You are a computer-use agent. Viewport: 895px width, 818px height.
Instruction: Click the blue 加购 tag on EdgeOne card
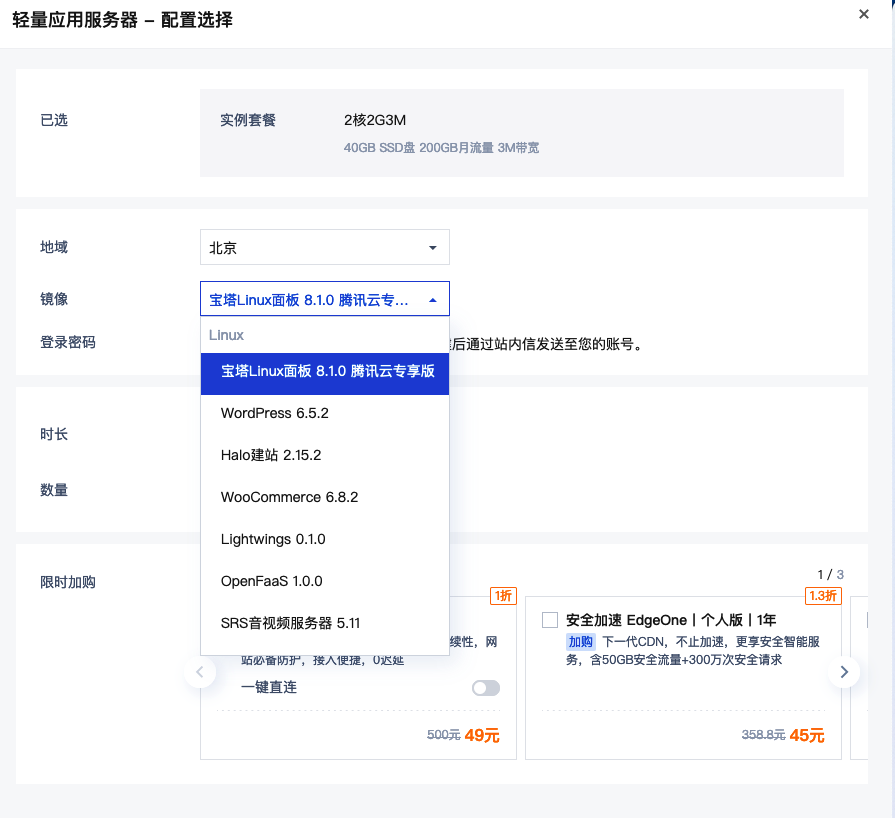[x=581, y=641]
